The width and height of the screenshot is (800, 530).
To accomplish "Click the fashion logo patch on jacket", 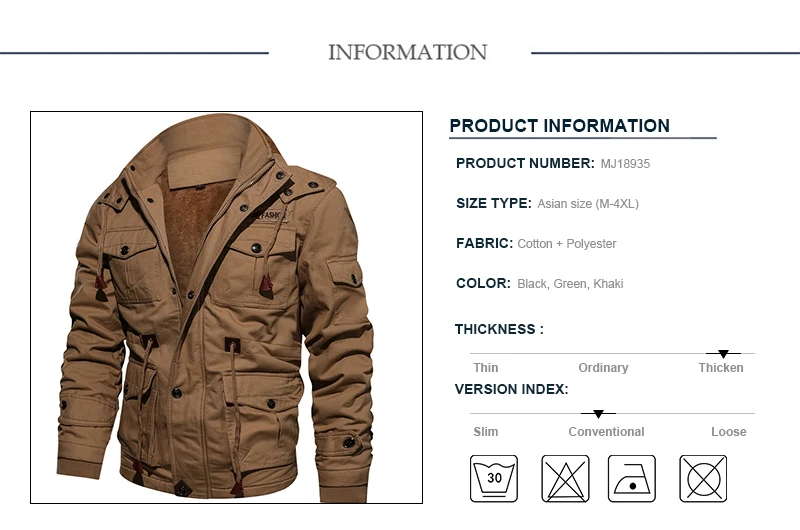I will [x=272, y=215].
